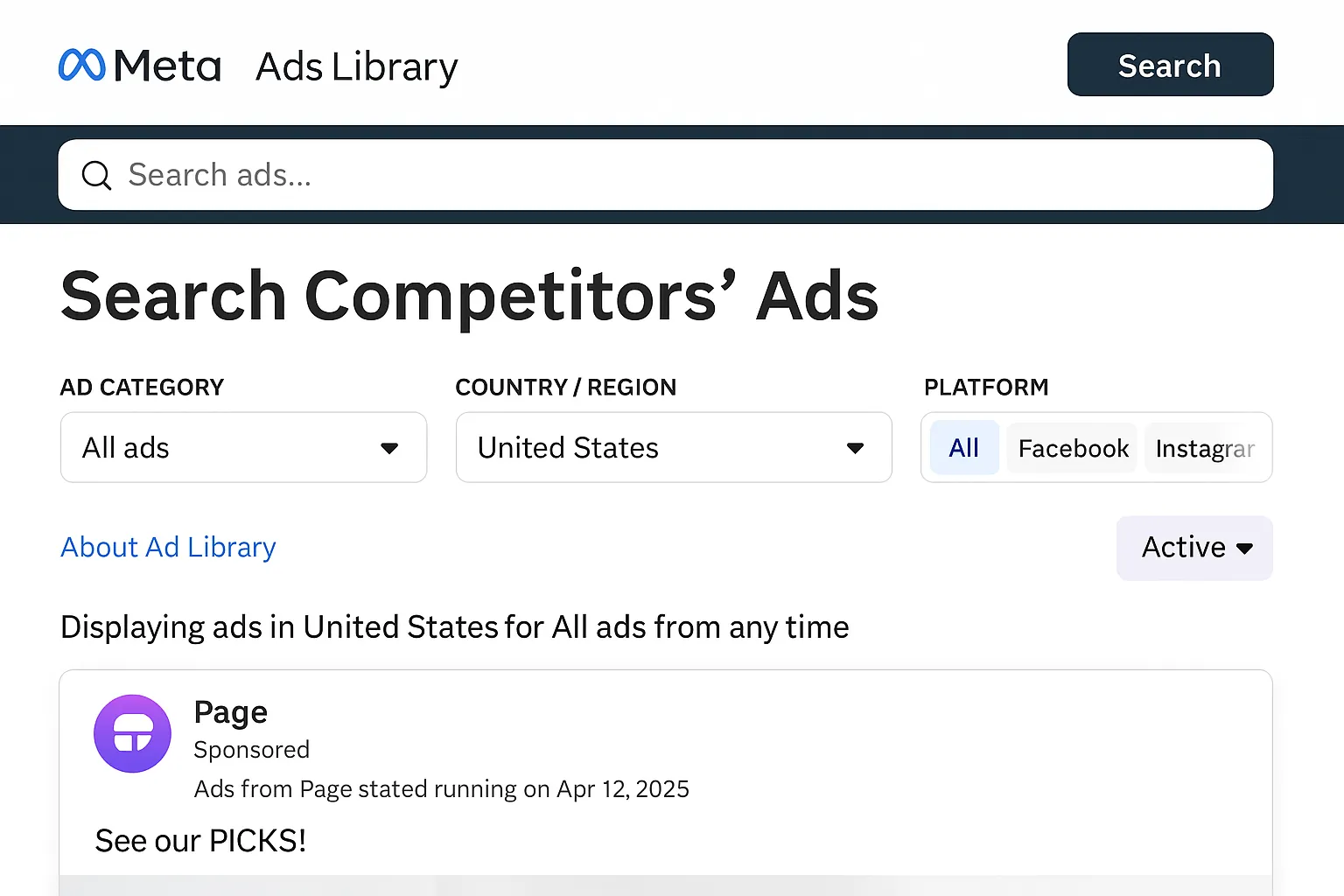This screenshot has height=896, width=1344.
Task: Open the About Ad Library link
Action: click(168, 547)
